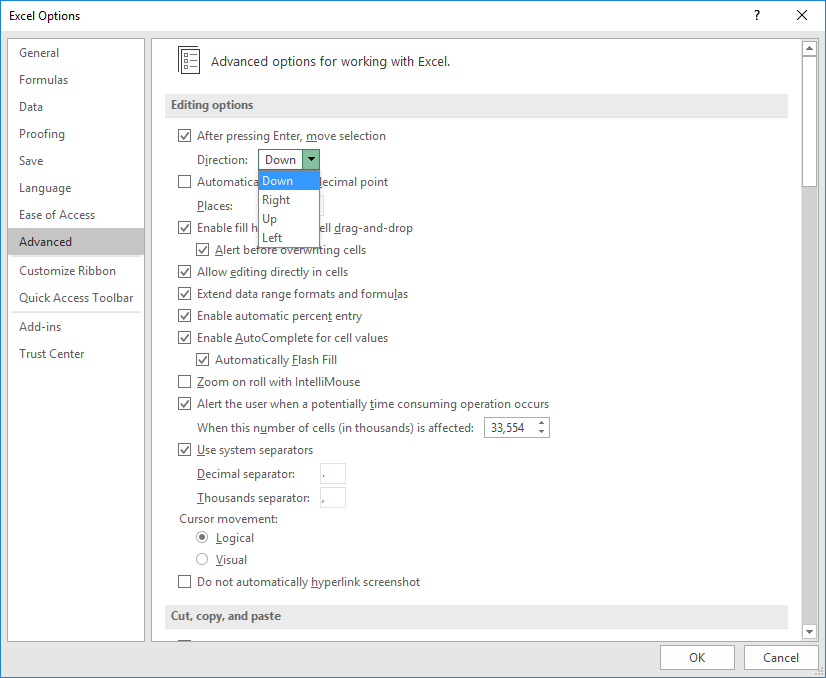Enable Zoom on roll with IntelliMouse
826x678 pixels.
tap(184, 382)
